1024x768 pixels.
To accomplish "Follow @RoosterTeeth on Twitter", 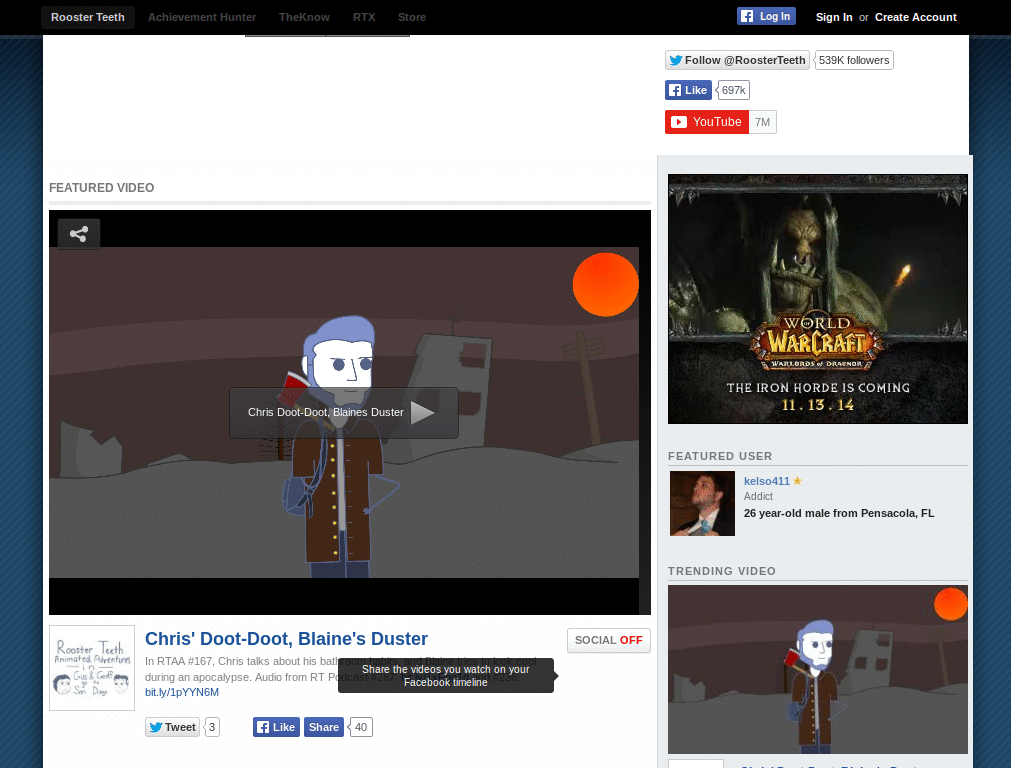I will click(x=737, y=60).
